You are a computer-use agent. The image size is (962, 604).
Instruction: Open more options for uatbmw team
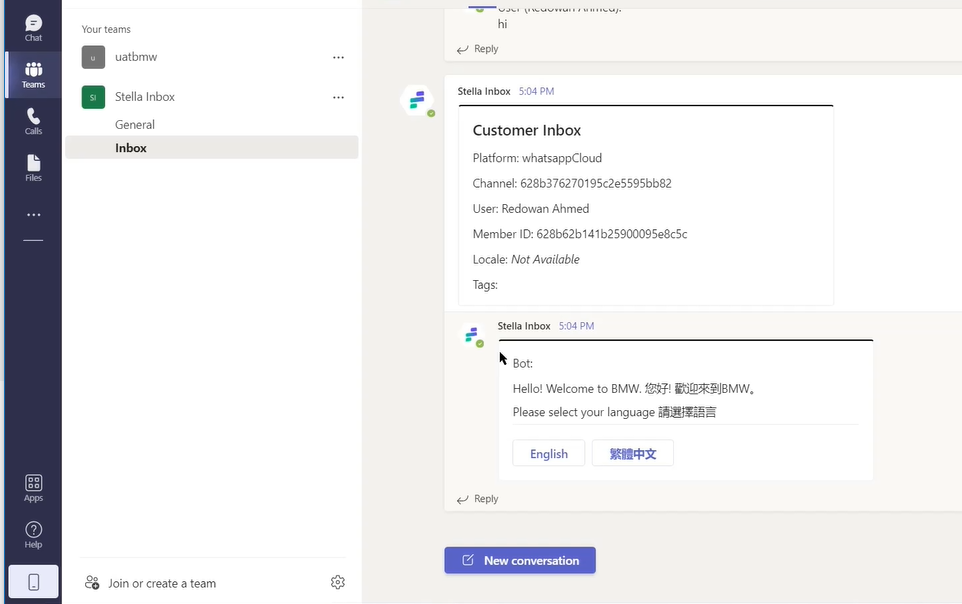point(338,57)
